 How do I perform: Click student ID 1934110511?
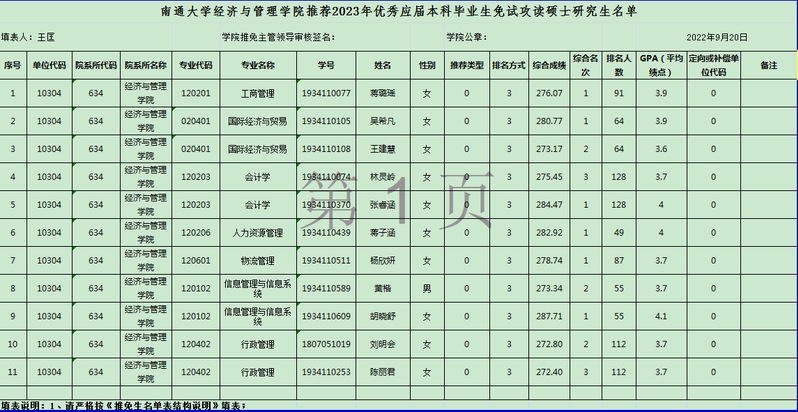[326, 261]
